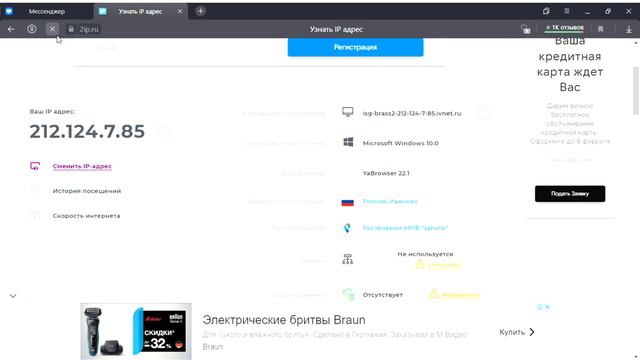The height and width of the screenshot is (360, 640).
Task: Close the Braun ad banner
Action: [x=547, y=307]
